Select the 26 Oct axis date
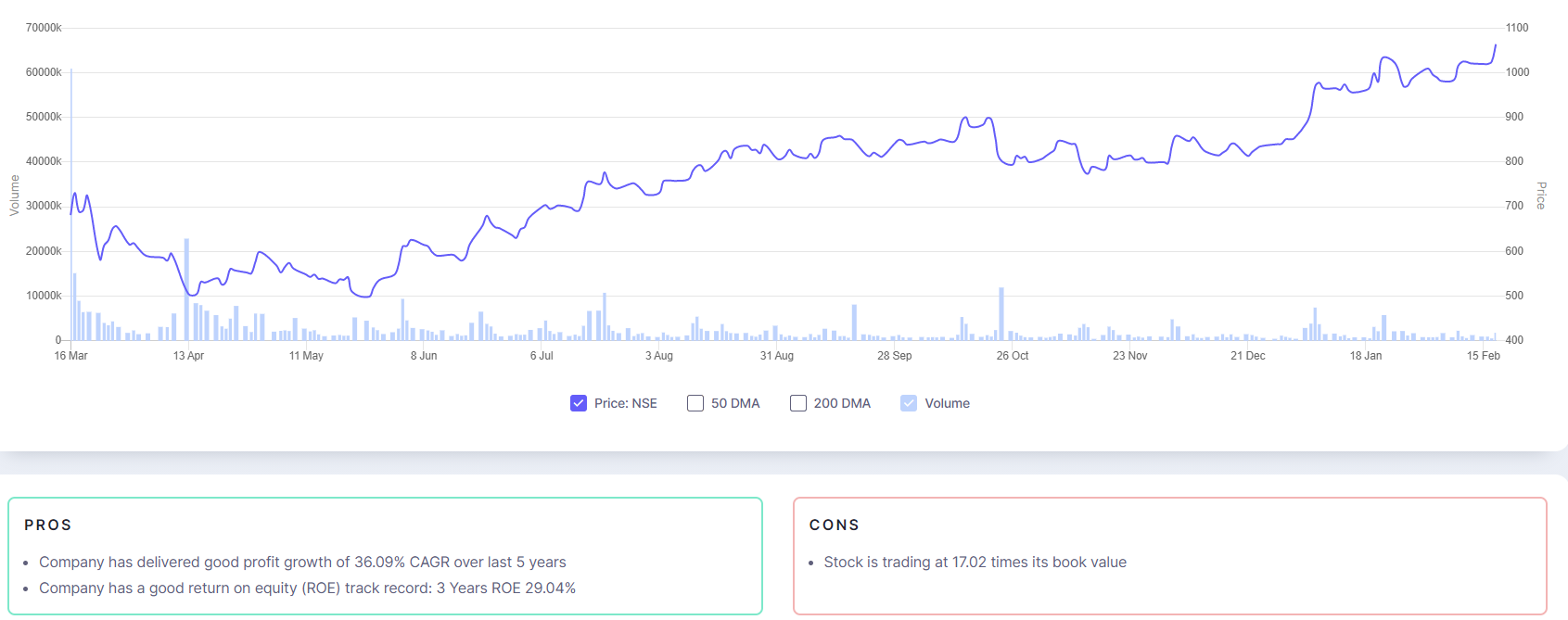This screenshot has width=1568, height=620. (x=1013, y=356)
